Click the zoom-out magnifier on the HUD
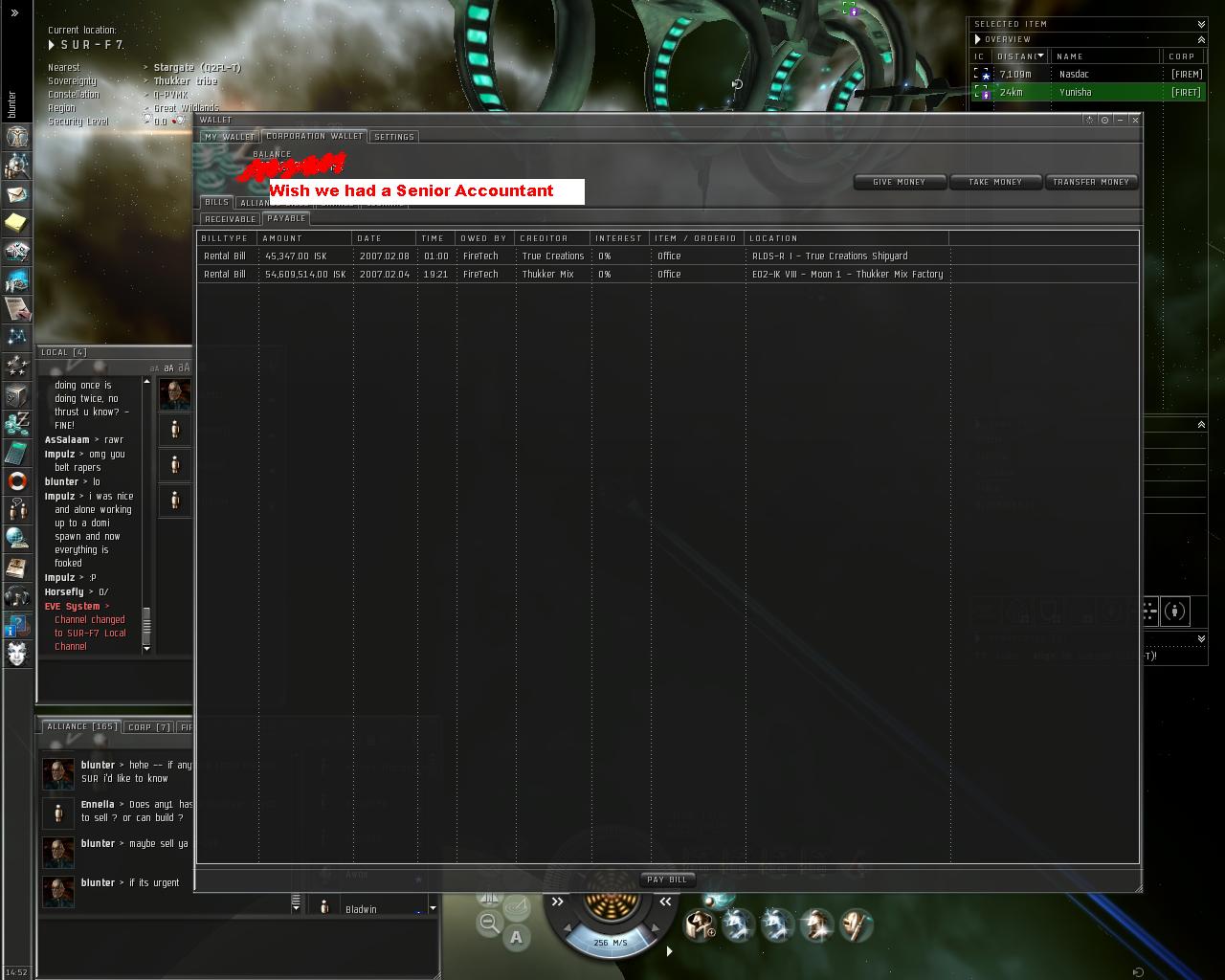The image size is (1225, 980). pyautogui.click(x=489, y=924)
